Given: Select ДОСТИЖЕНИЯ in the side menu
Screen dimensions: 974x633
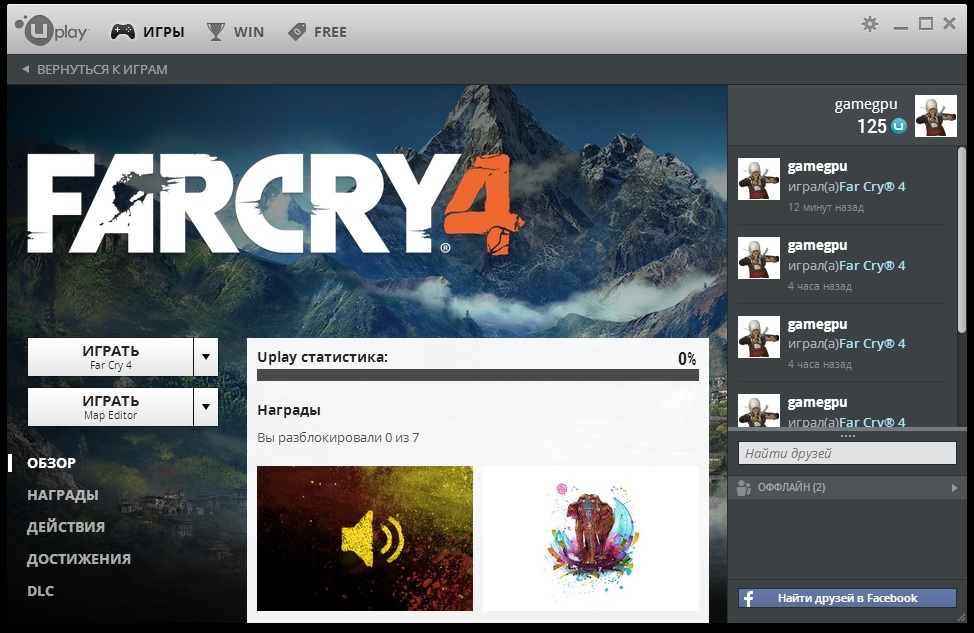Looking at the screenshot, I should pyautogui.click(x=79, y=559).
